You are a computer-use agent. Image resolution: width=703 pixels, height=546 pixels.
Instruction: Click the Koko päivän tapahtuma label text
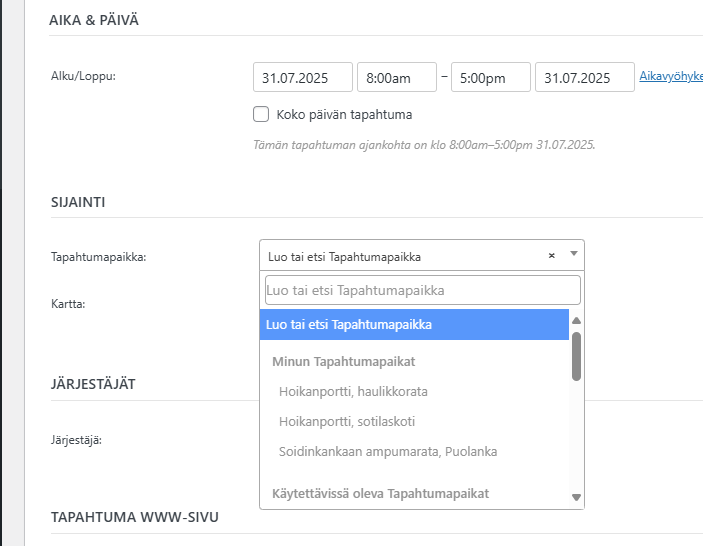coord(344,114)
